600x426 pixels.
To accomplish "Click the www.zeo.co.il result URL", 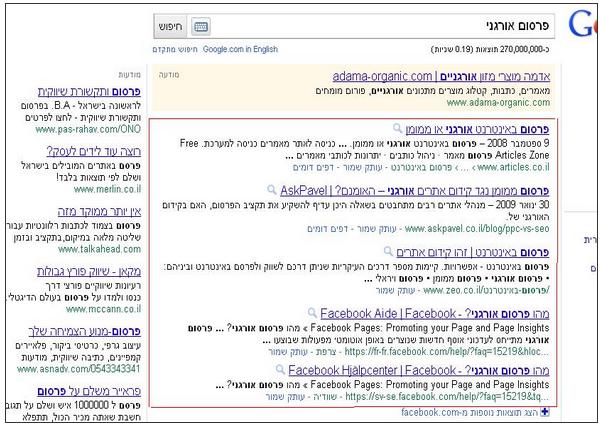I will pos(486,291).
